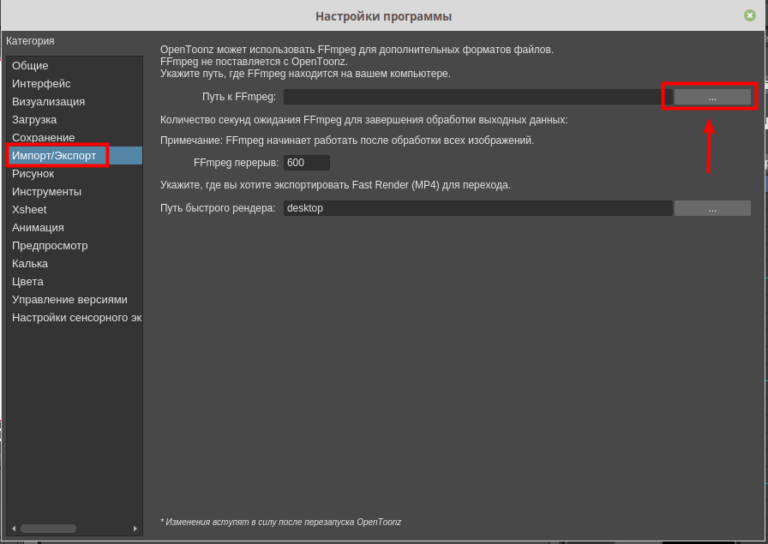Click the category list left scroll arrow

(x=14, y=529)
